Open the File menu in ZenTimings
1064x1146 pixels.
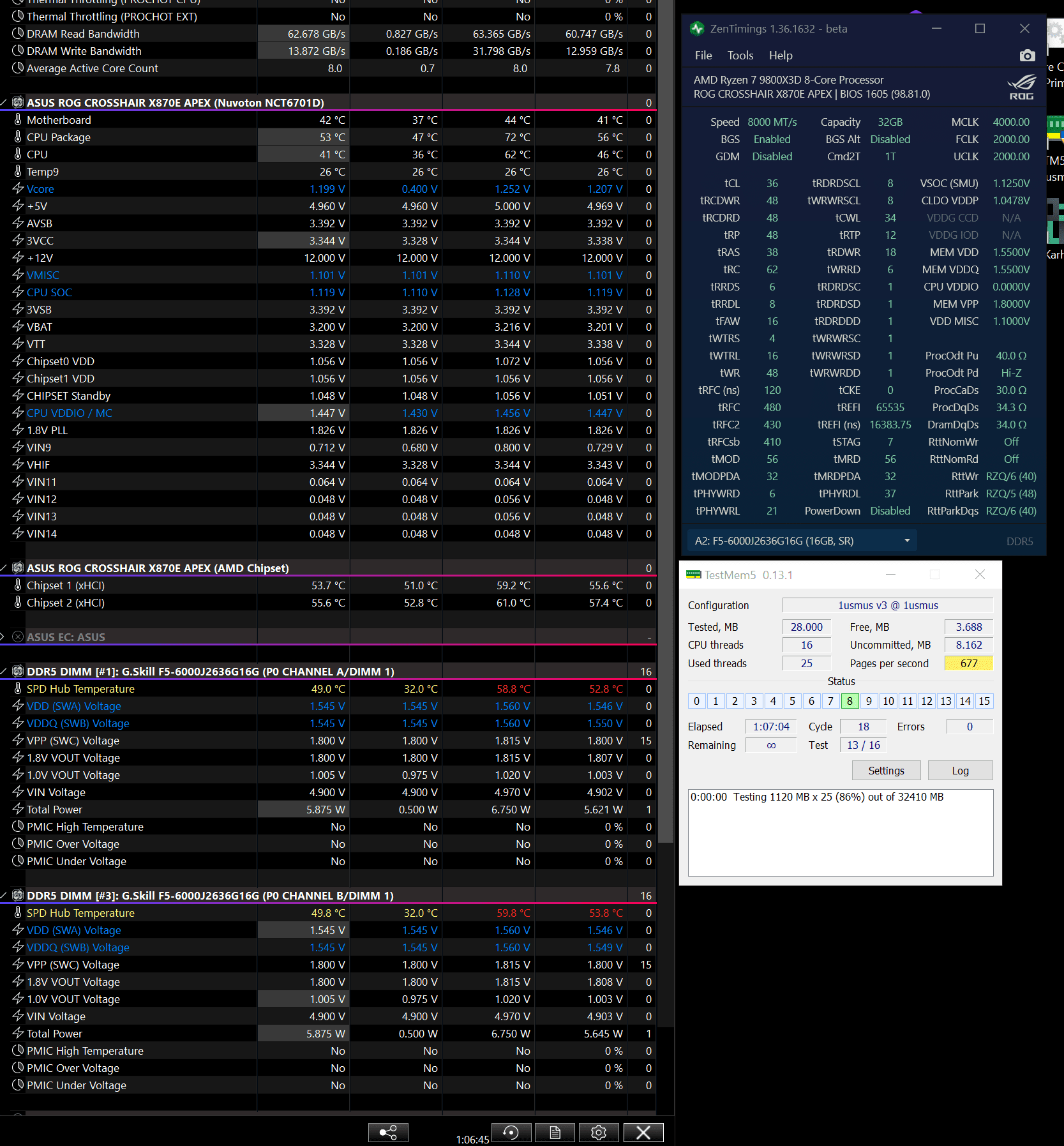coord(703,56)
